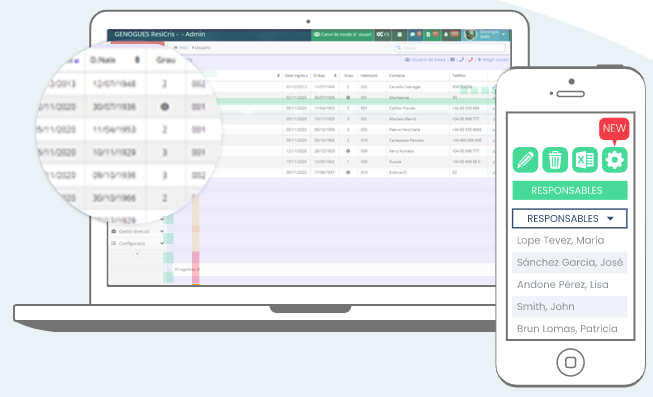Click the blue phone icon
The image size is (653, 397).
point(461,60)
